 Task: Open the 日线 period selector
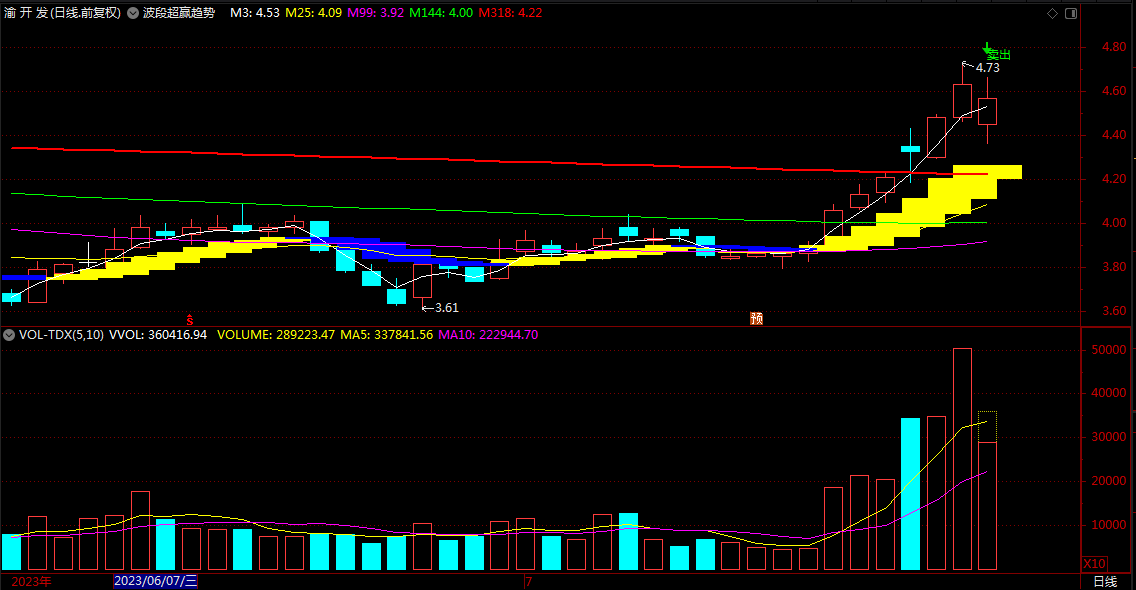[x=1106, y=581]
